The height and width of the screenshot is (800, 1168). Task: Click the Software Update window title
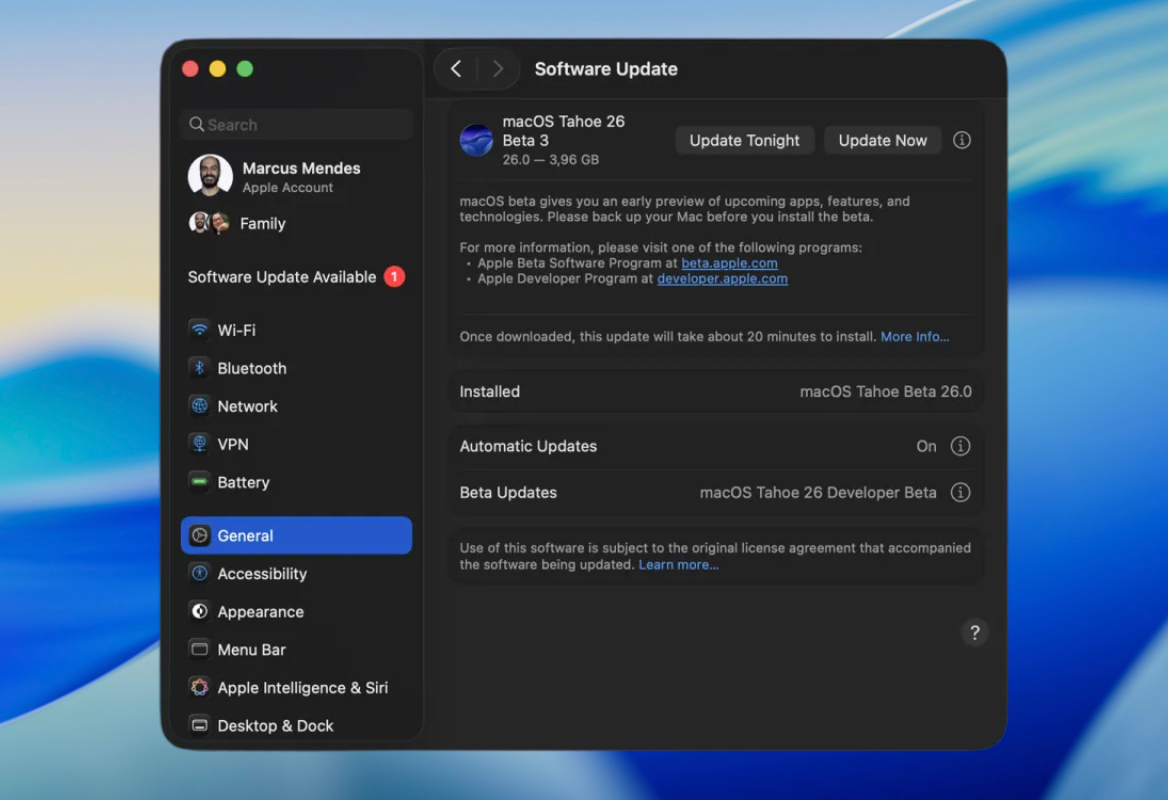(606, 69)
